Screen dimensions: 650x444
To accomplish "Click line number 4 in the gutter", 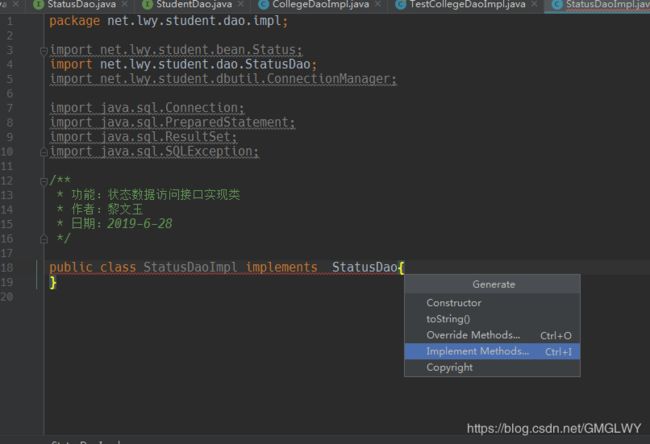I will [9, 64].
